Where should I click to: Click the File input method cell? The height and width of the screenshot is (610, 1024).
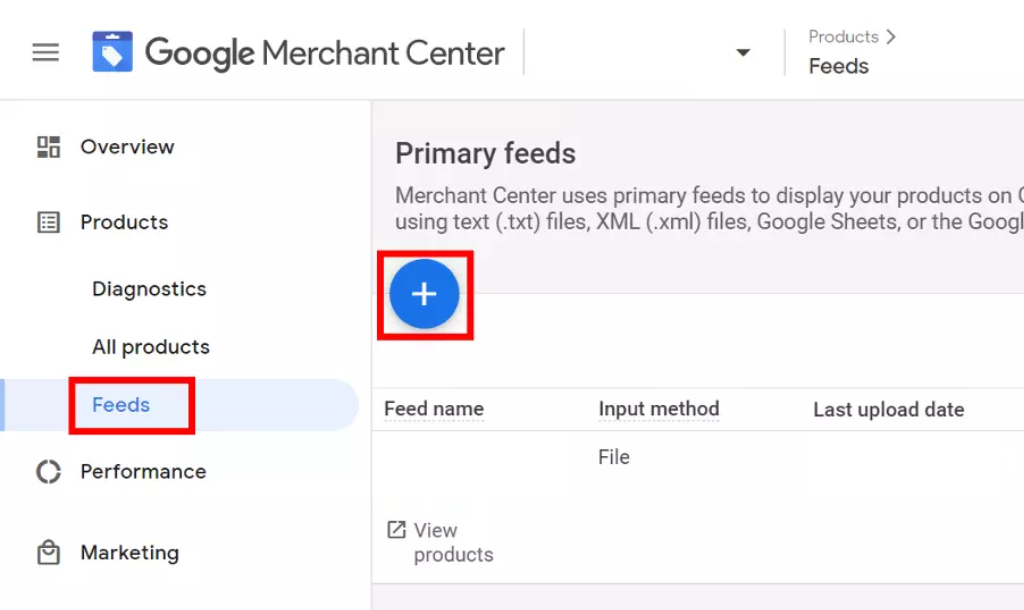[614, 457]
